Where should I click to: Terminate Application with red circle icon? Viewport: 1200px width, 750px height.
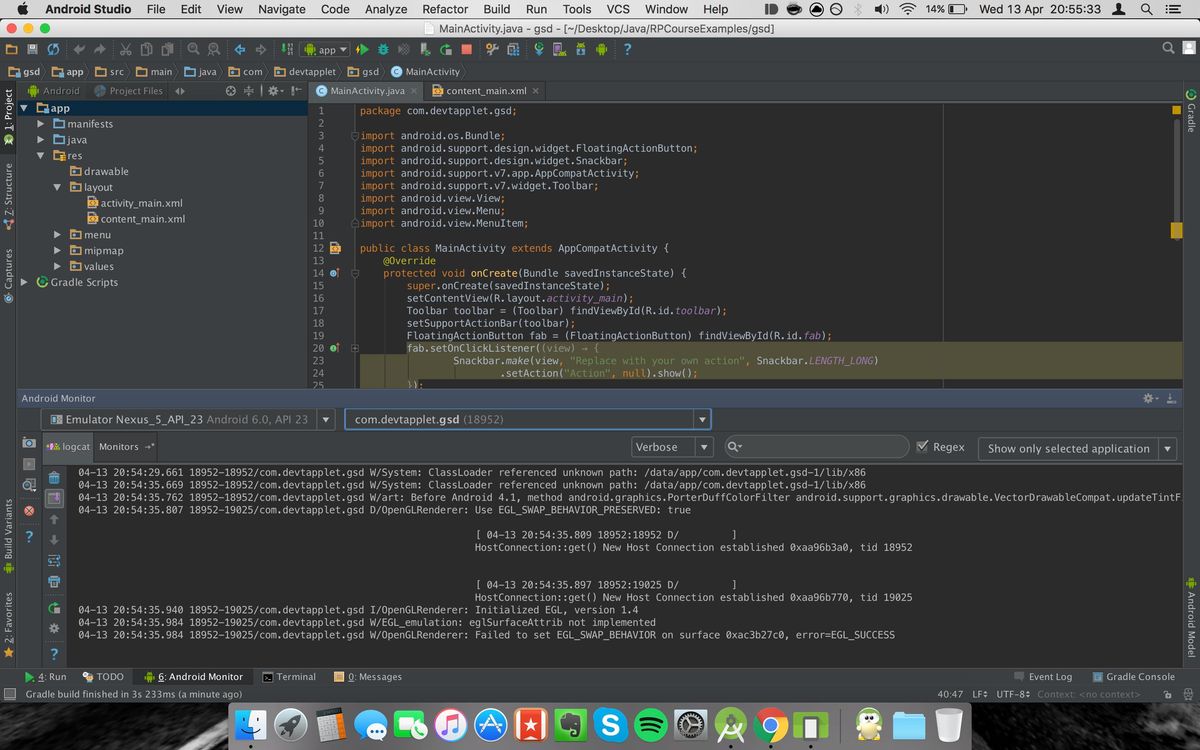pyautogui.click(x=29, y=510)
